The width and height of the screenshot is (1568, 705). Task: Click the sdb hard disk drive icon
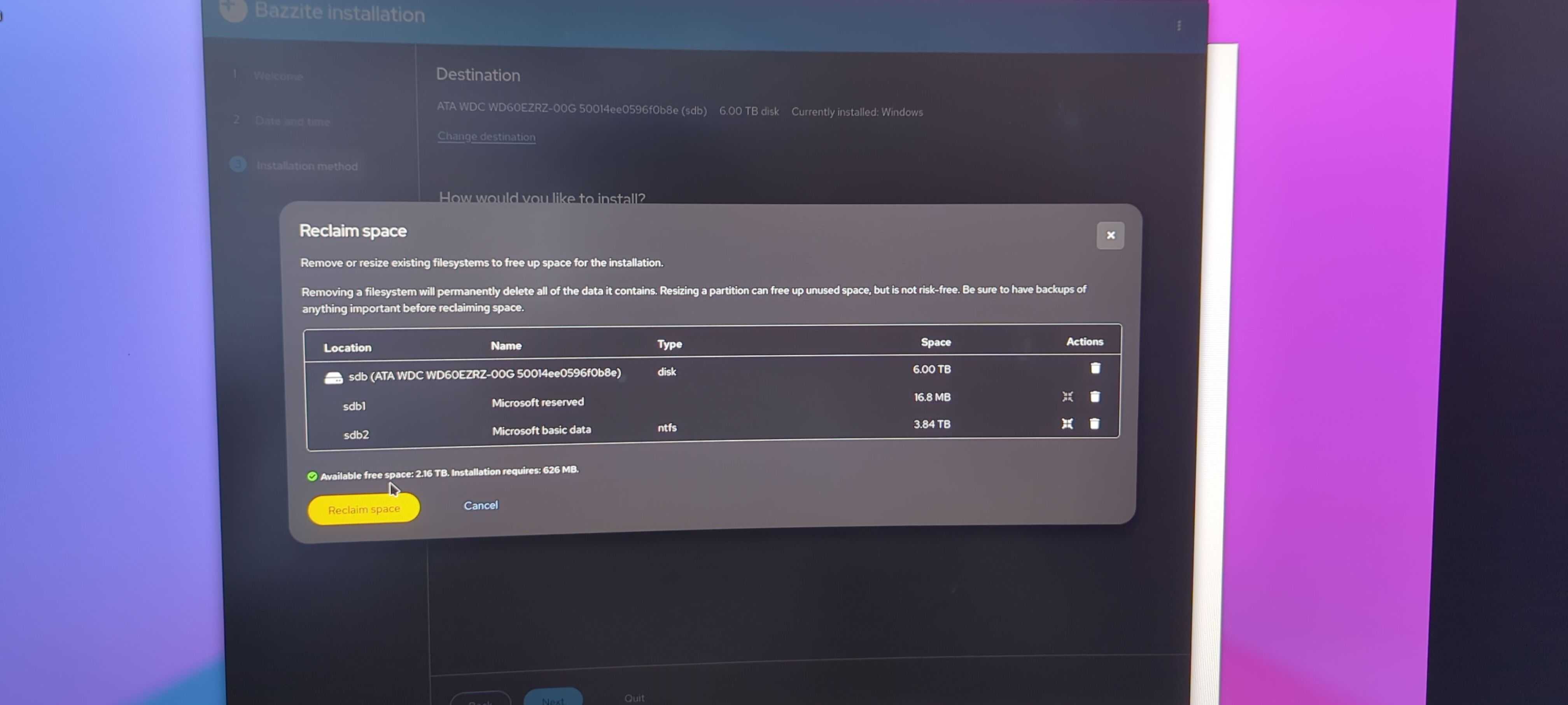coord(333,378)
